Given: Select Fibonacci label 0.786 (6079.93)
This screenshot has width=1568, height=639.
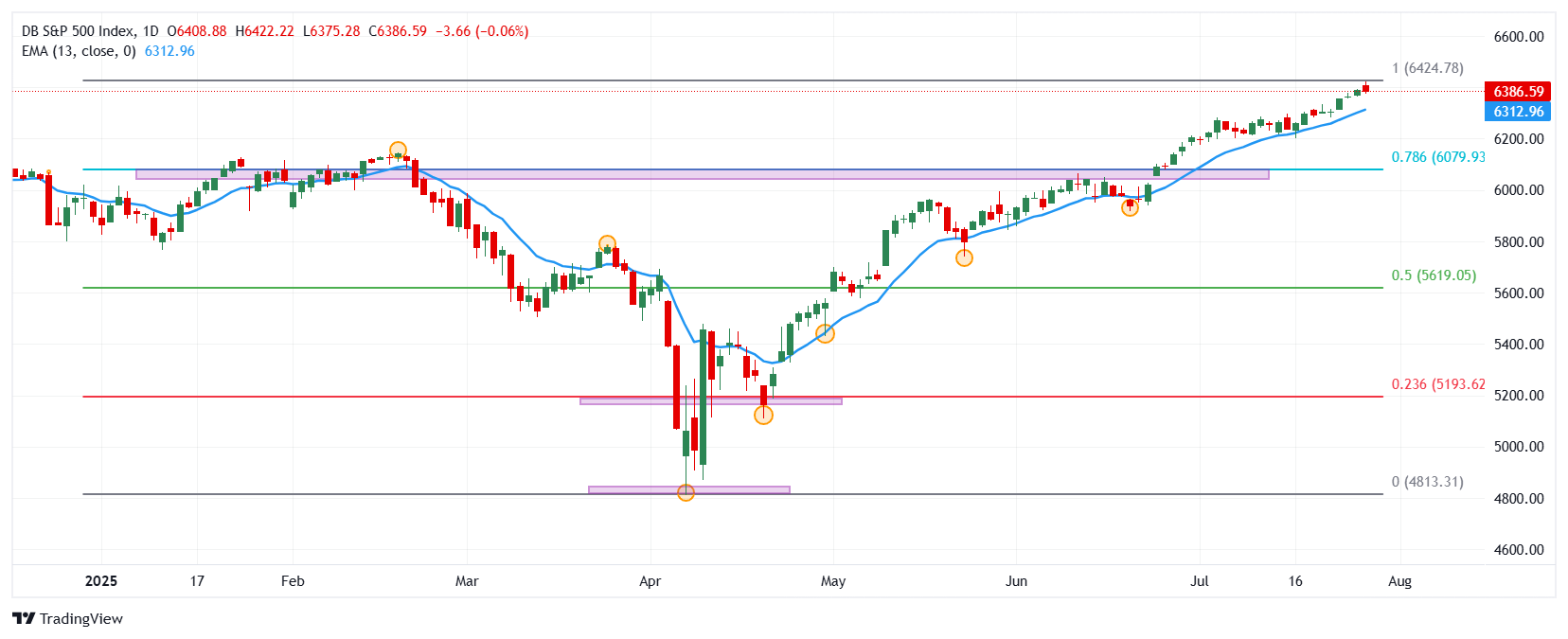Looking at the screenshot, I should coord(1438,157).
